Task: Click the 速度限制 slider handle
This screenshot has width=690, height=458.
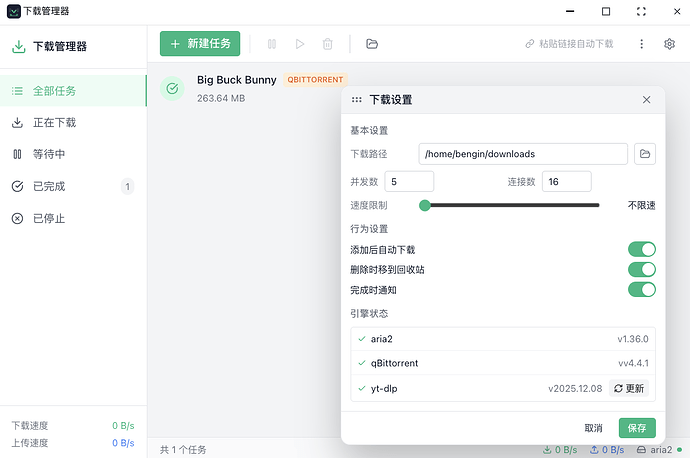Action: coord(425,205)
